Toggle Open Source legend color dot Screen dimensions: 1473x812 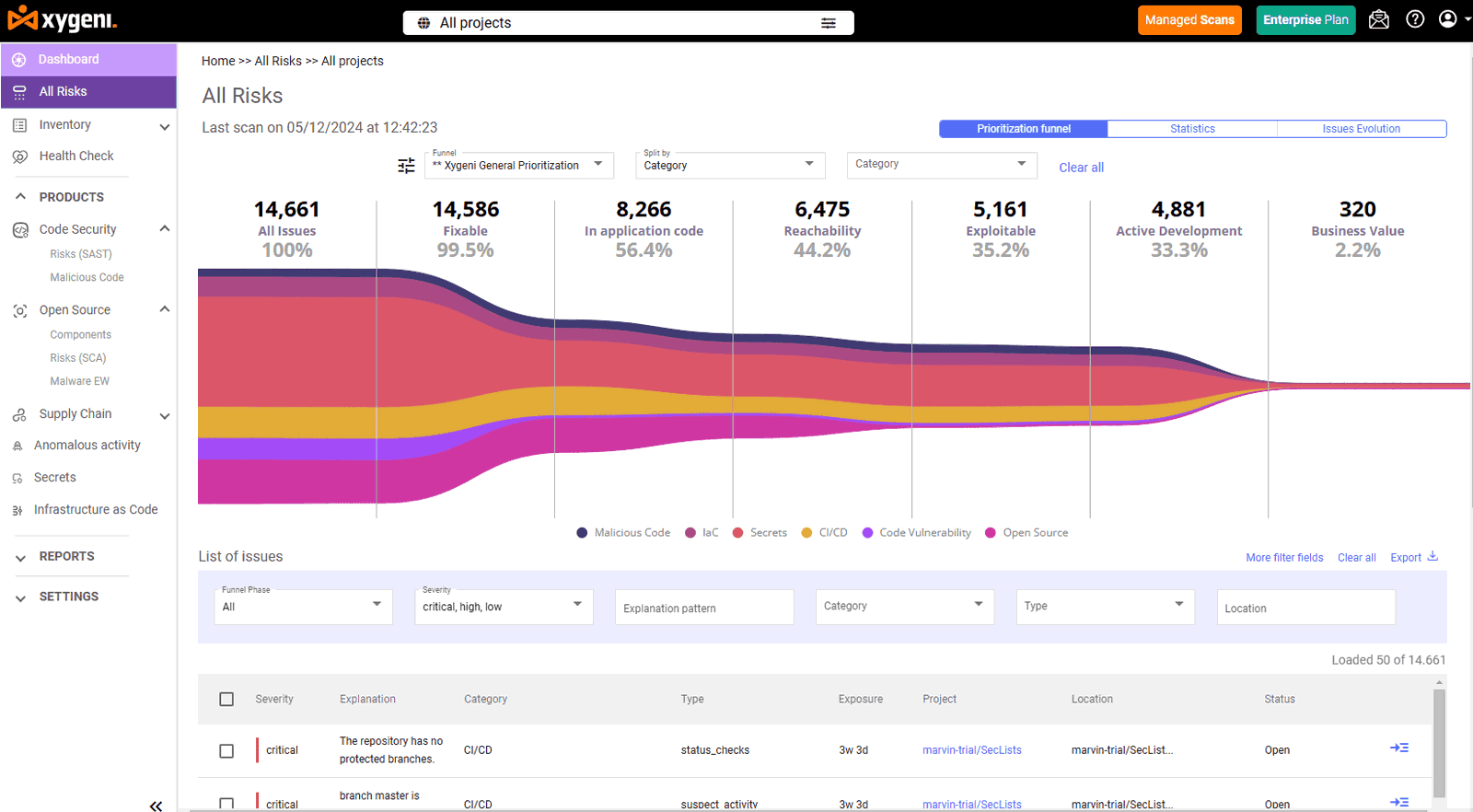coord(991,533)
